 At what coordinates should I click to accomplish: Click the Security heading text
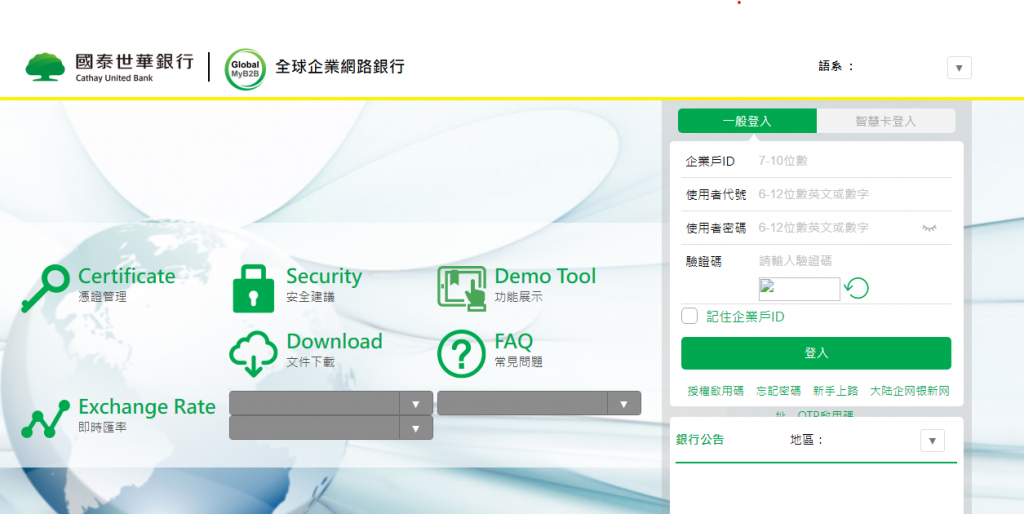(324, 277)
